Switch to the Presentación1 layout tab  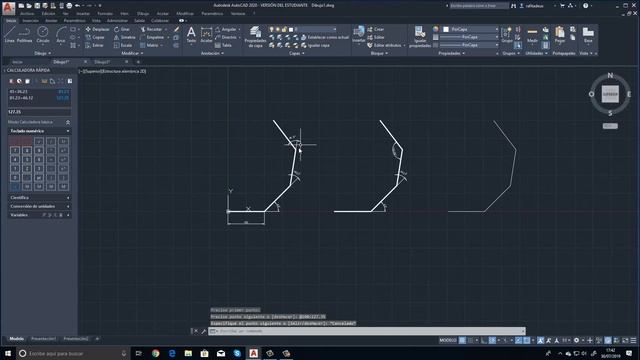(x=44, y=339)
